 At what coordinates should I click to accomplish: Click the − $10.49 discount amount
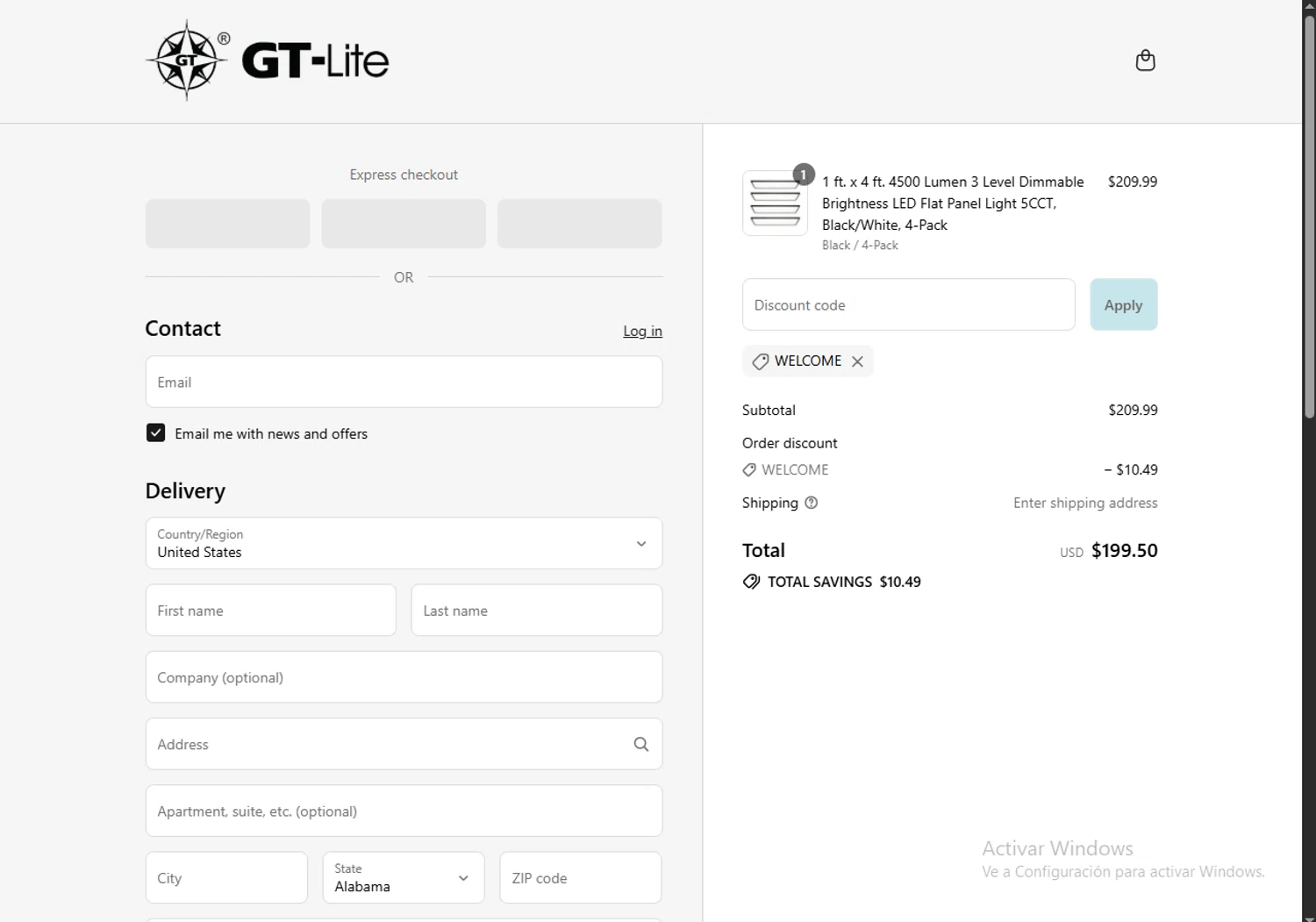(x=1131, y=470)
